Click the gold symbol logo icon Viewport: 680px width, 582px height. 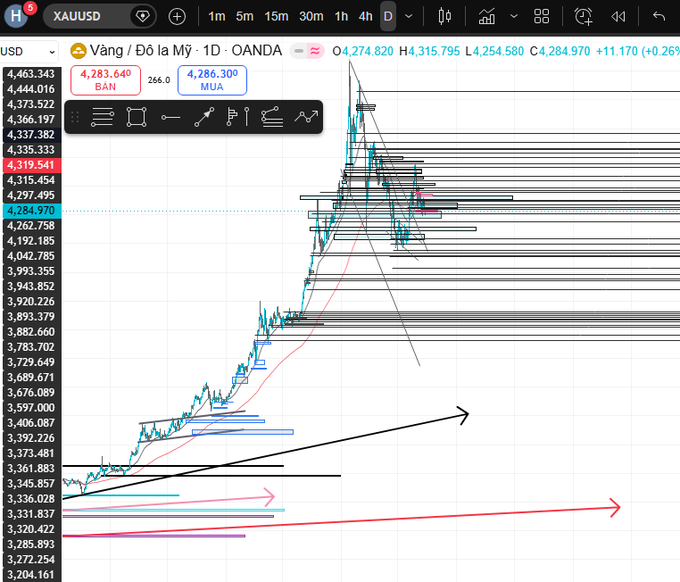[x=78, y=51]
